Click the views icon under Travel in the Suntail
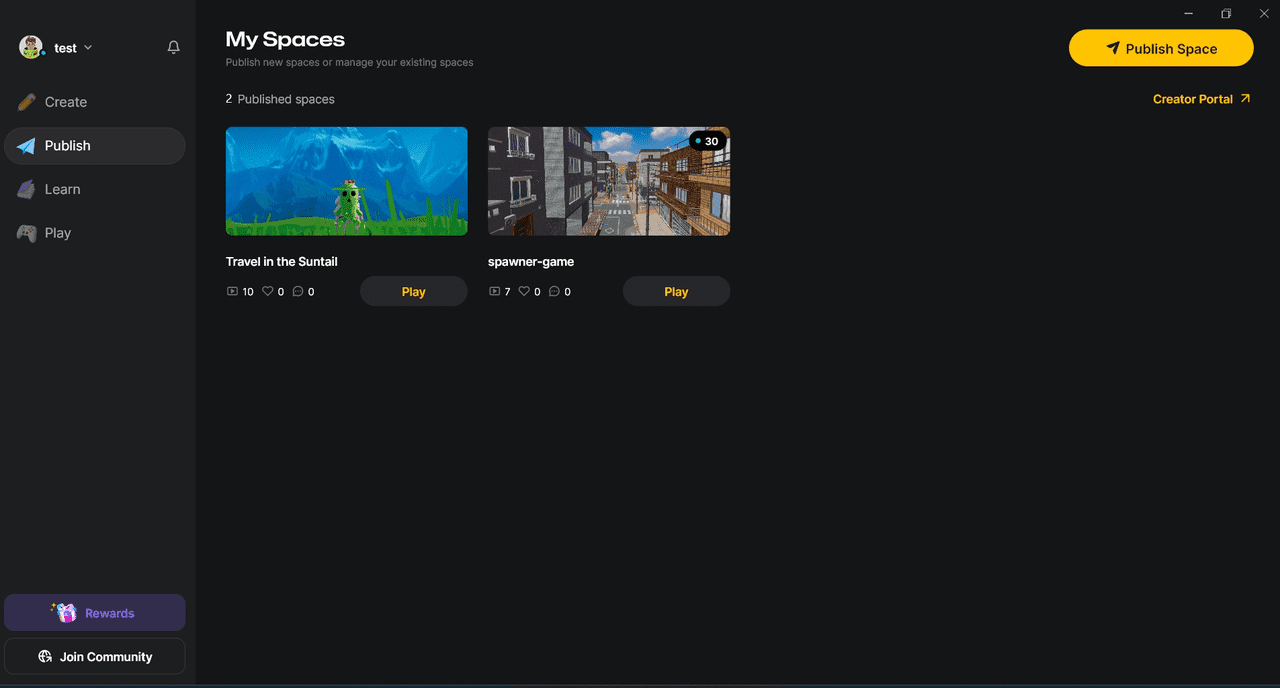Screen dimensions: 1280x688 click(x=231, y=291)
